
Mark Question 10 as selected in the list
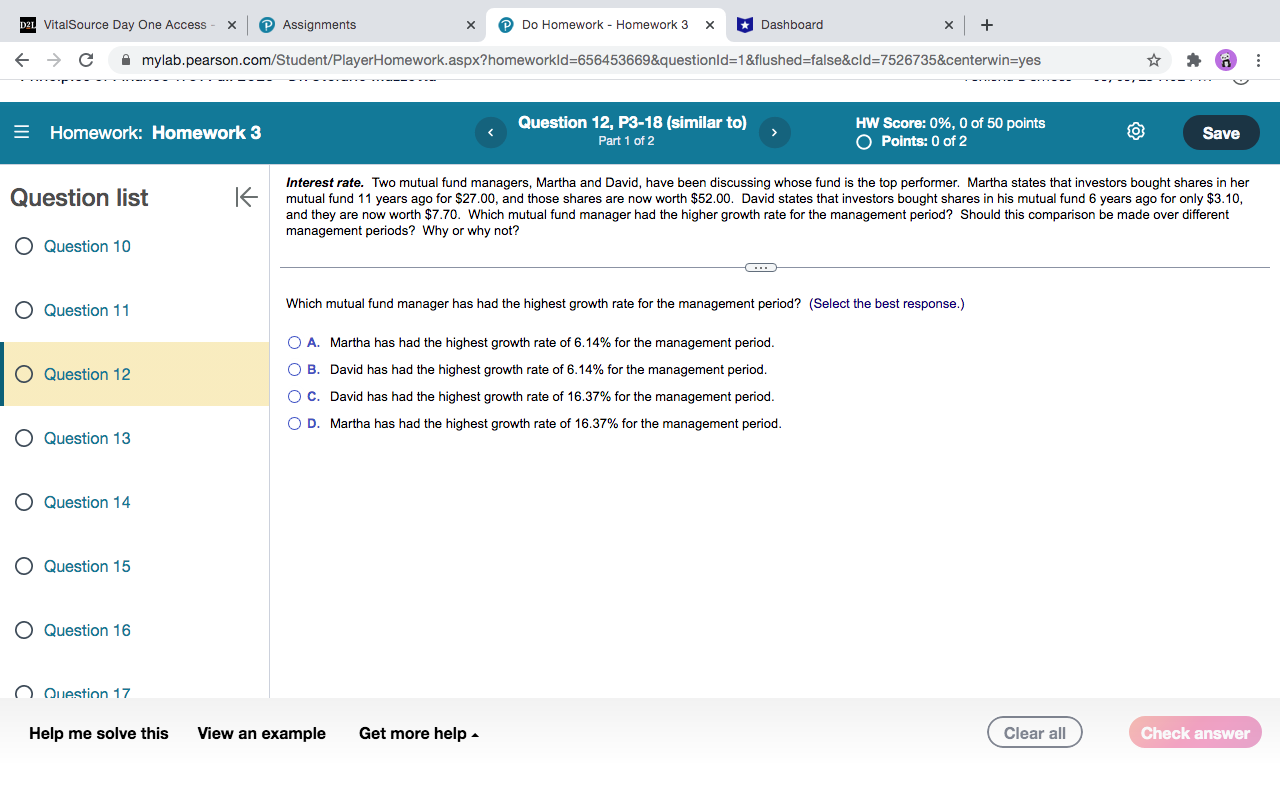point(24,246)
